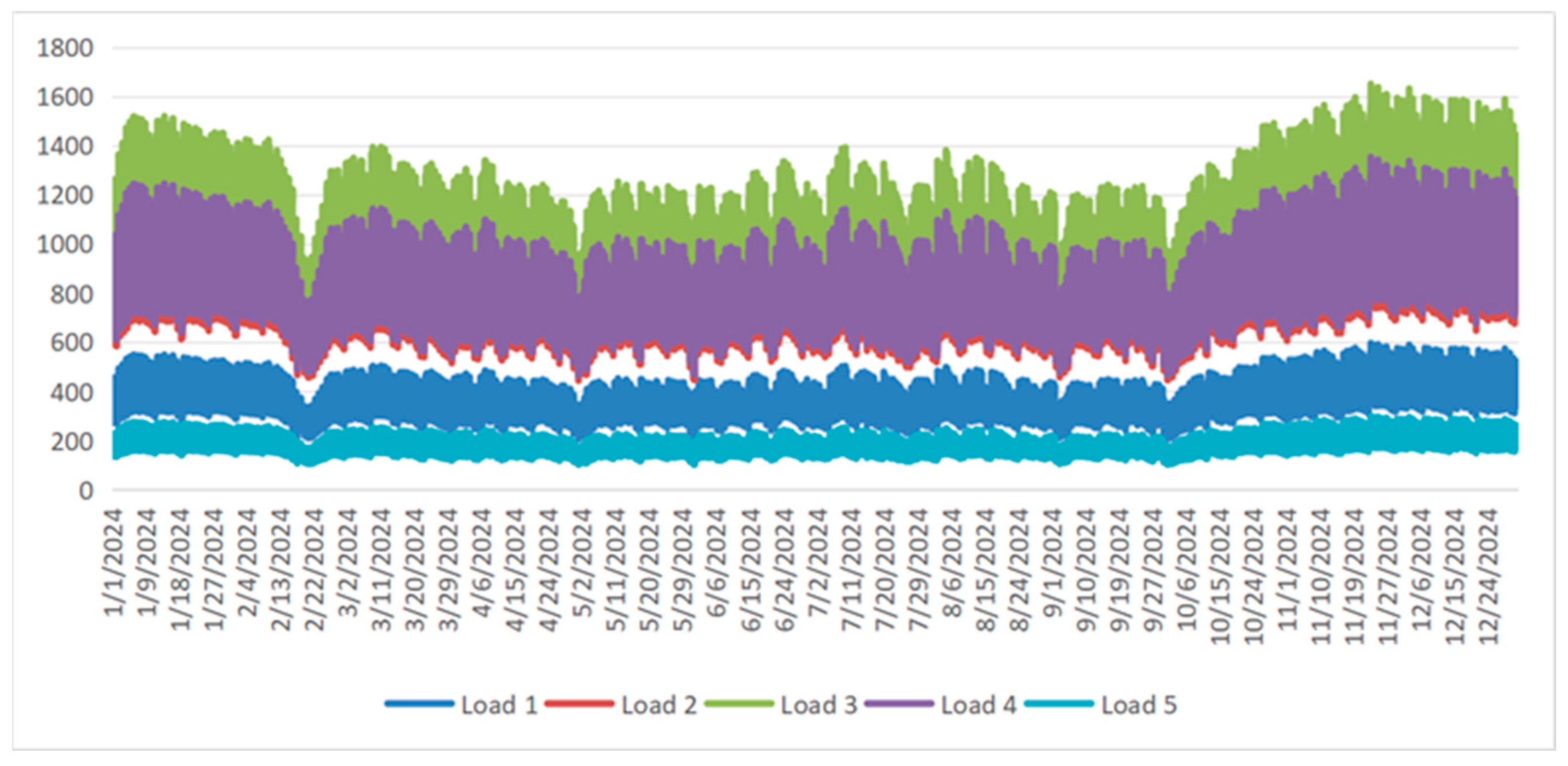Click the 9/1/2024 date axis label
Viewport: 1568px width, 766px height.
click(1052, 563)
